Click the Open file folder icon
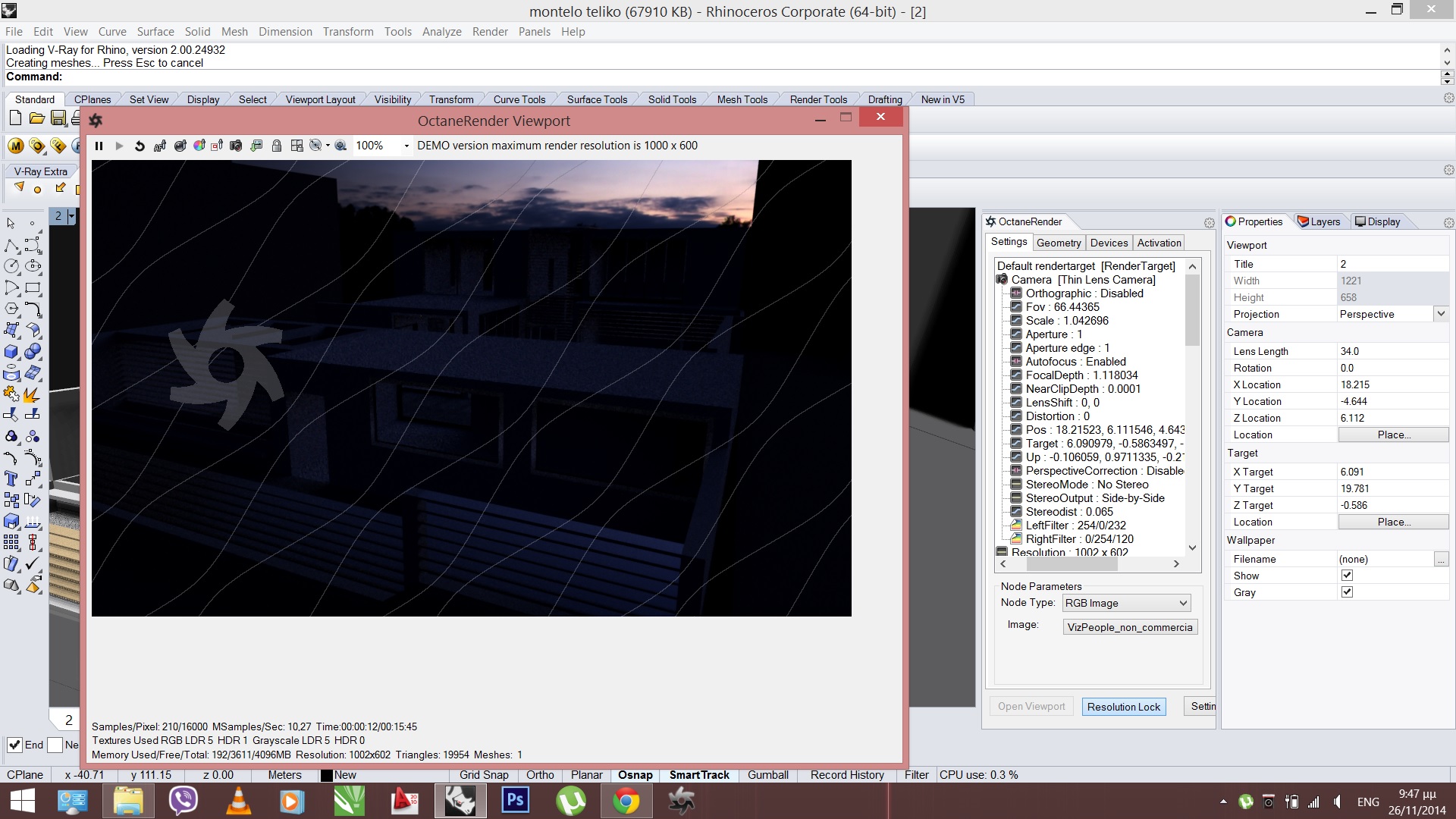Image resolution: width=1456 pixels, height=819 pixels. click(36, 118)
